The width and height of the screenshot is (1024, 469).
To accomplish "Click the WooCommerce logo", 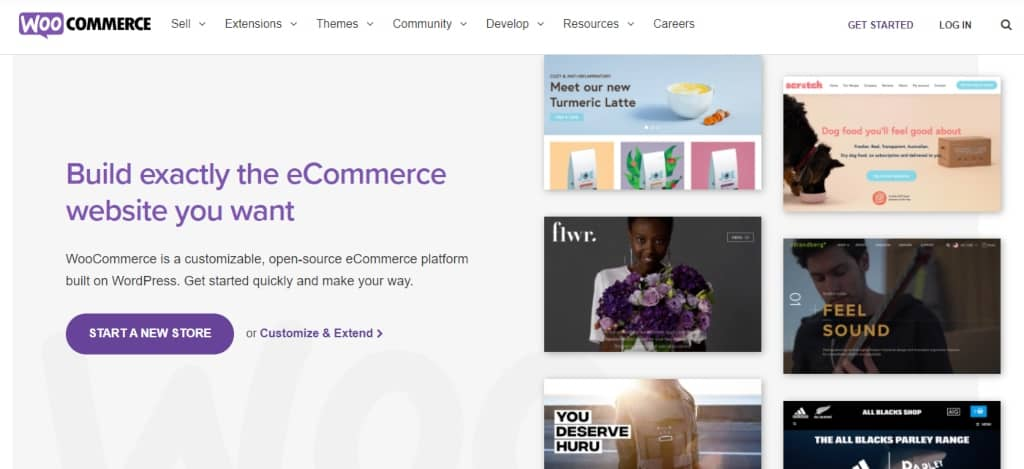I will 85,25.
